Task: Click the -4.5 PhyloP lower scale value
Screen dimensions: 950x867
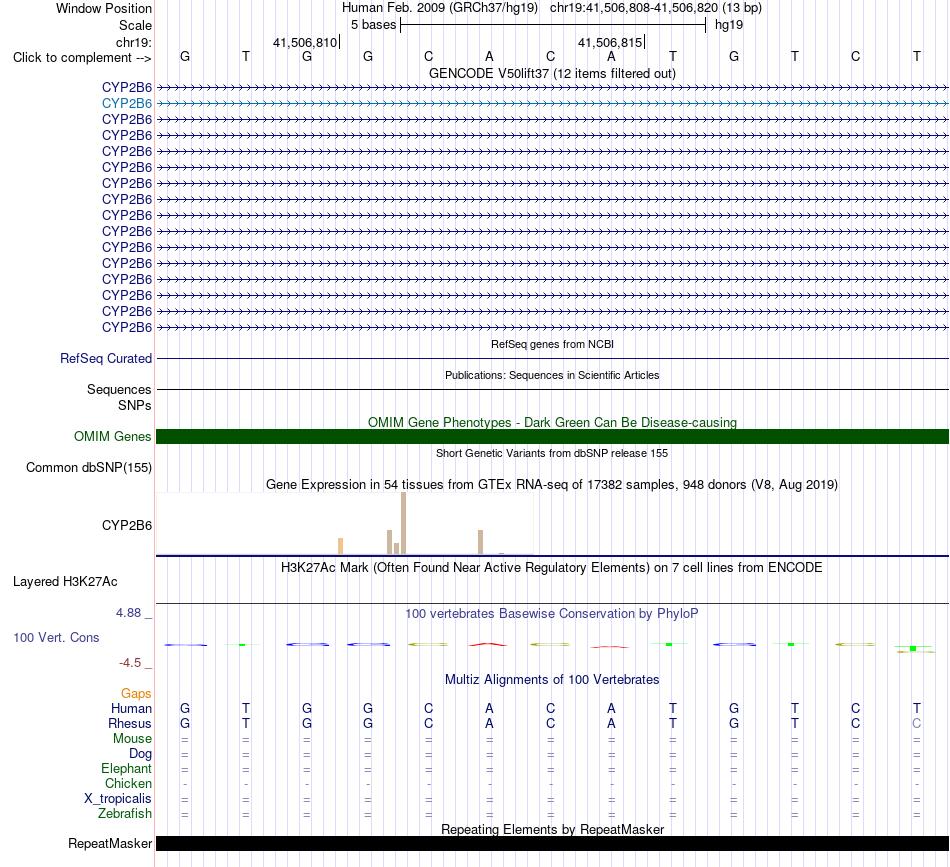Action: 130,663
